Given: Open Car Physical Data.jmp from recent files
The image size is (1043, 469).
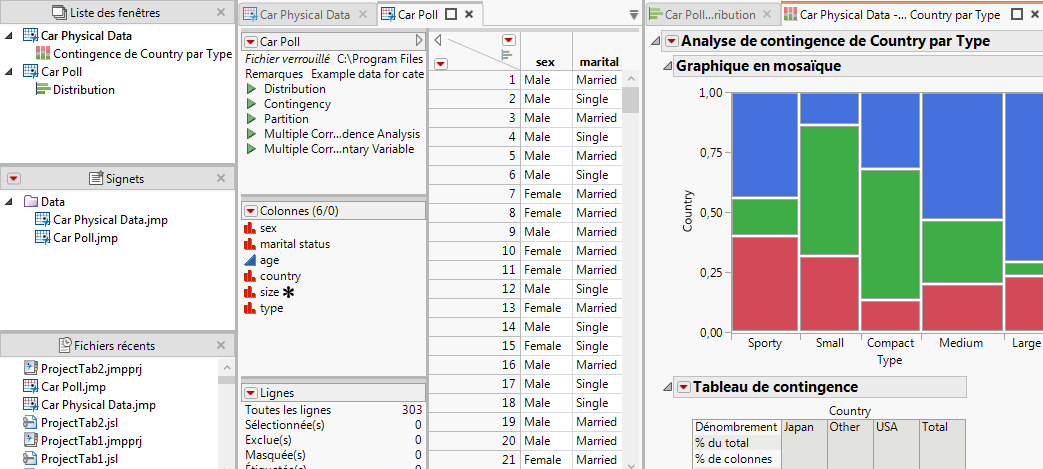Looking at the screenshot, I should pos(98,404).
